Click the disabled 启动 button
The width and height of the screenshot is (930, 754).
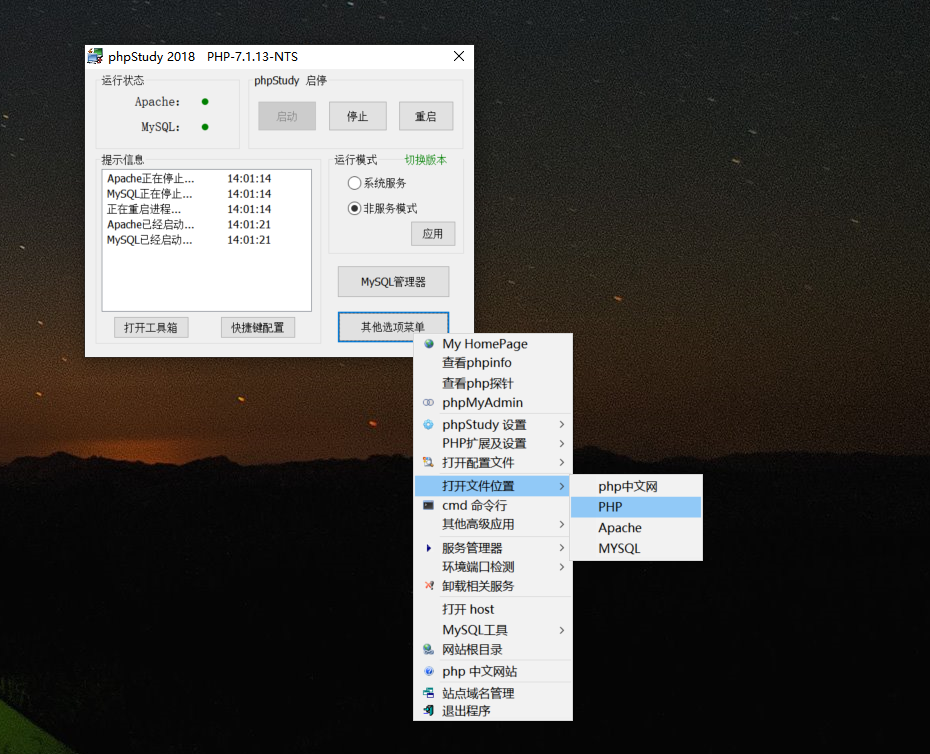287,116
